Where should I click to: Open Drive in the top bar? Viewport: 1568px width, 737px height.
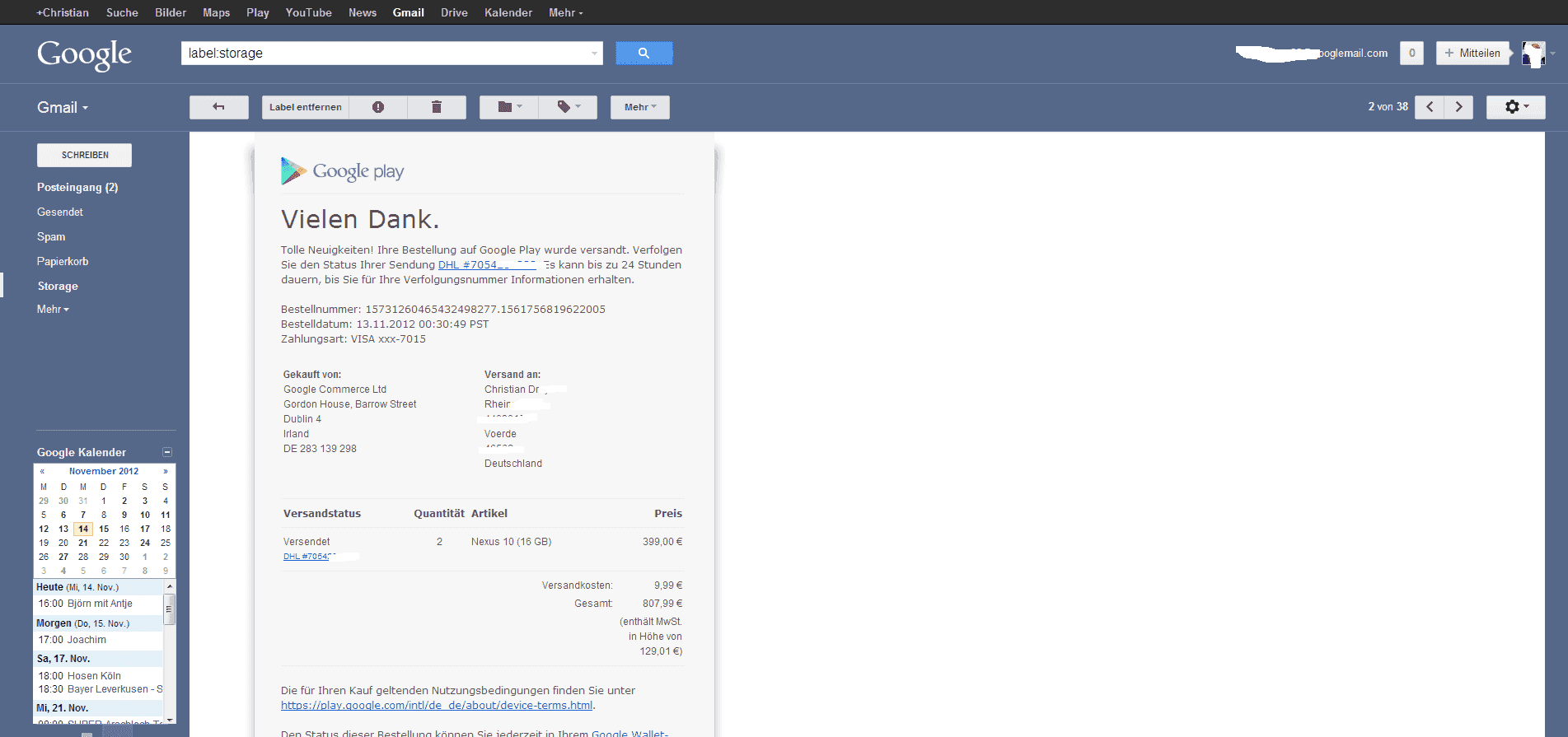click(454, 12)
